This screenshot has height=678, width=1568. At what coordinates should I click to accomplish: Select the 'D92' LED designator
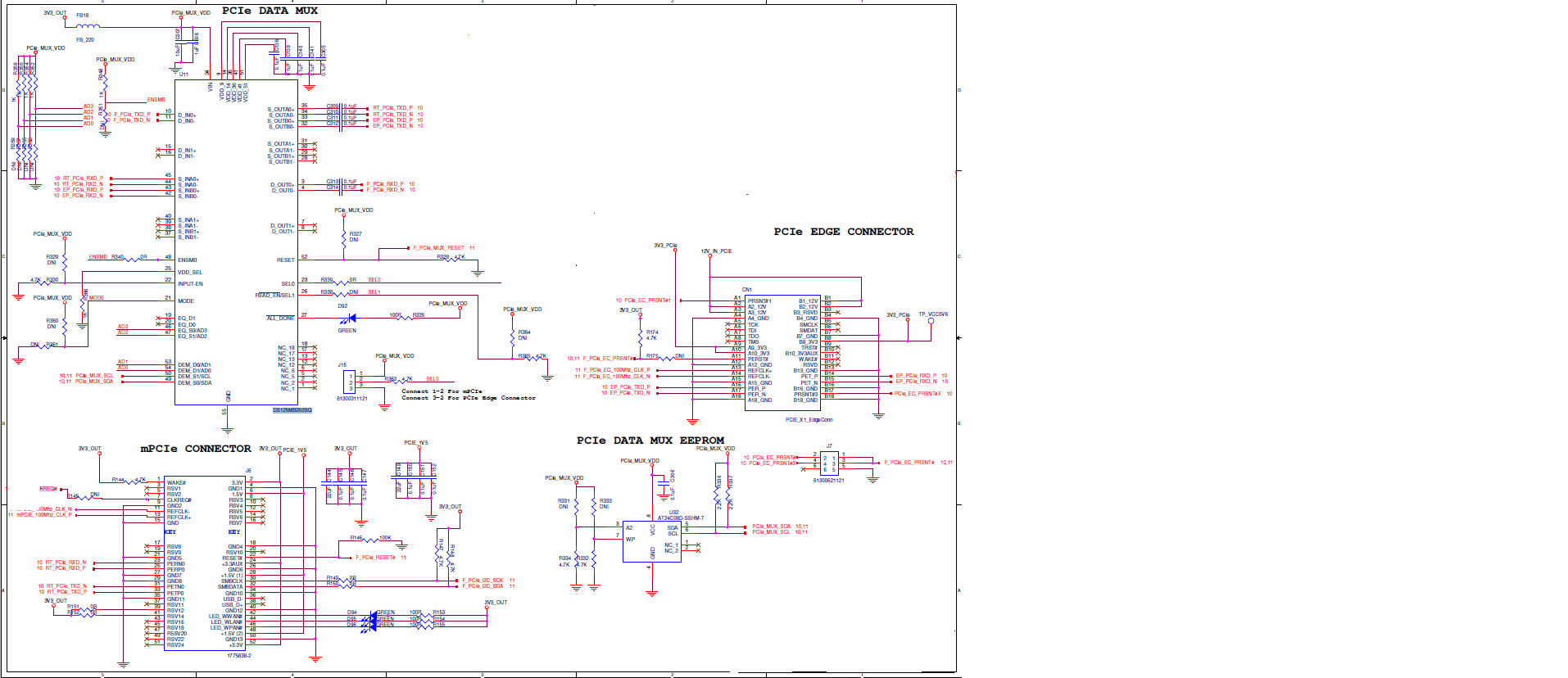click(x=342, y=306)
